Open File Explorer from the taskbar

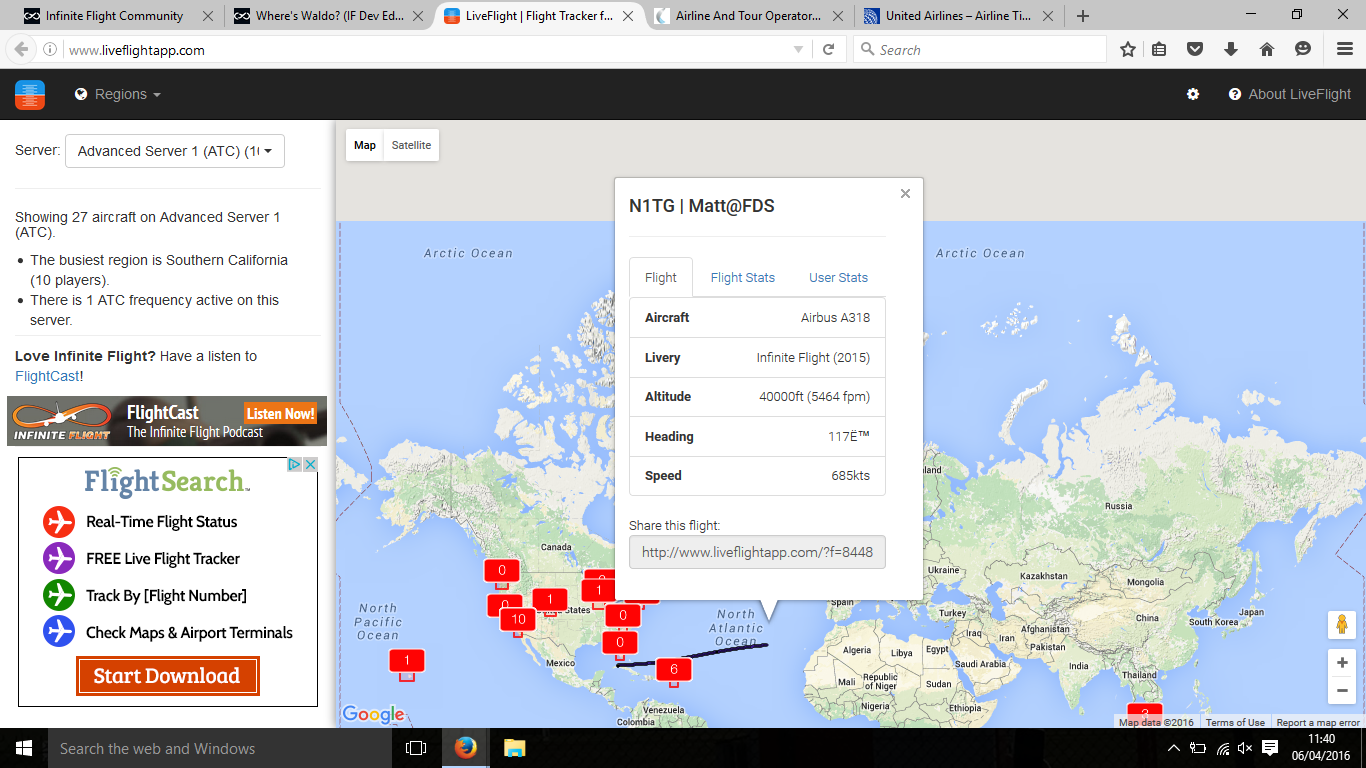point(514,748)
